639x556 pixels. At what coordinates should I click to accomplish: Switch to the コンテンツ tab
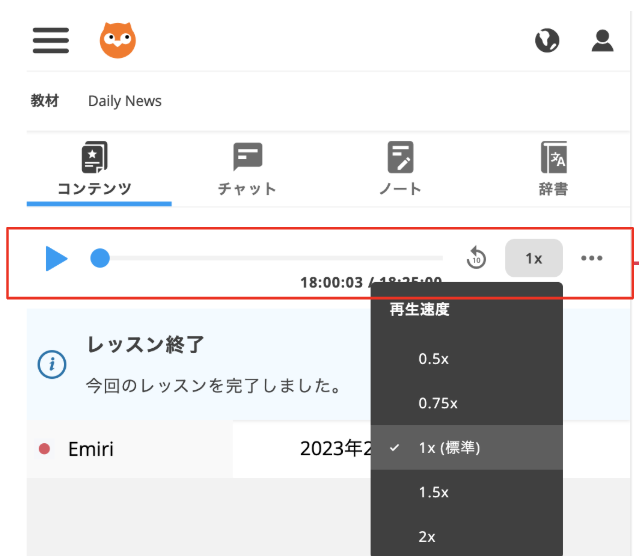tap(95, 170)
